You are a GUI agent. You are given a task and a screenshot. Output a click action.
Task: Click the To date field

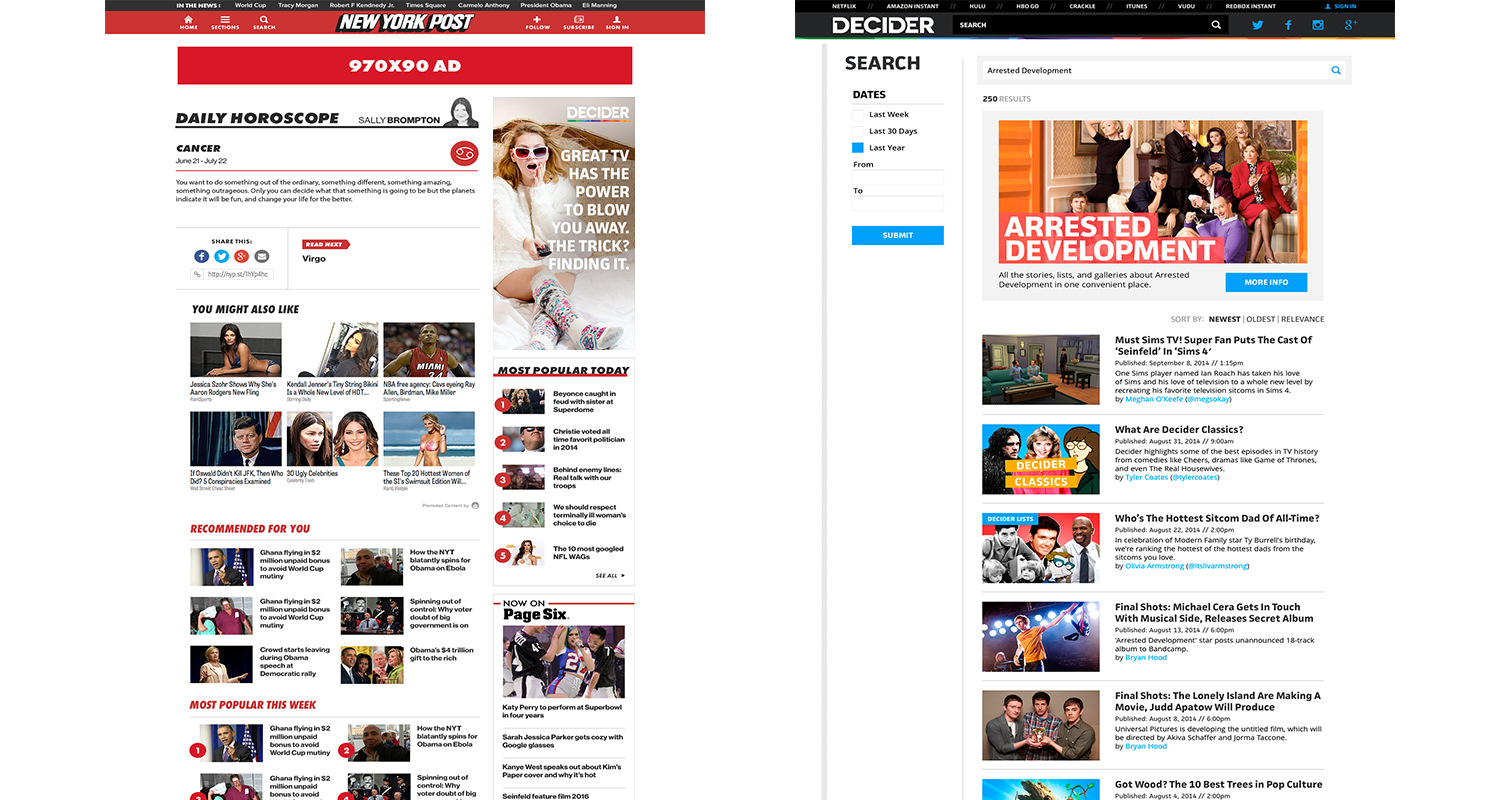pos(898,203)
